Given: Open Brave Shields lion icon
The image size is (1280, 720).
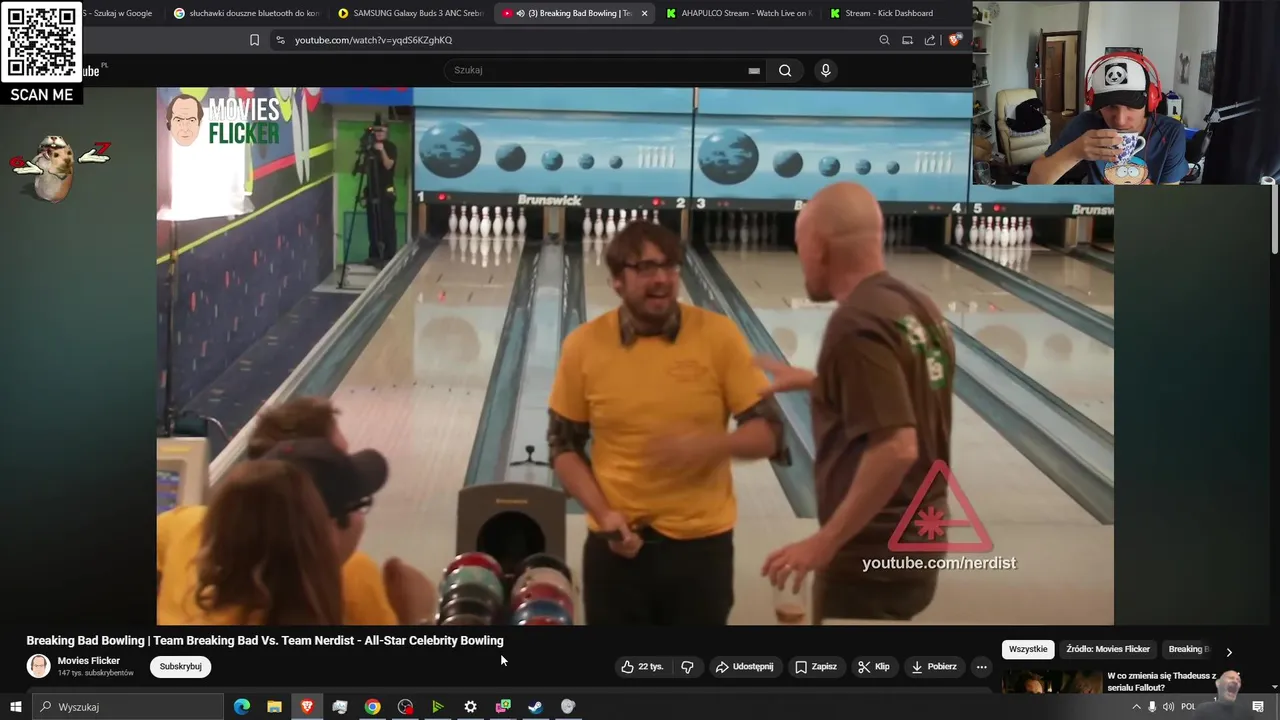Looking at the screenshot, I should (x=955, y=40).
